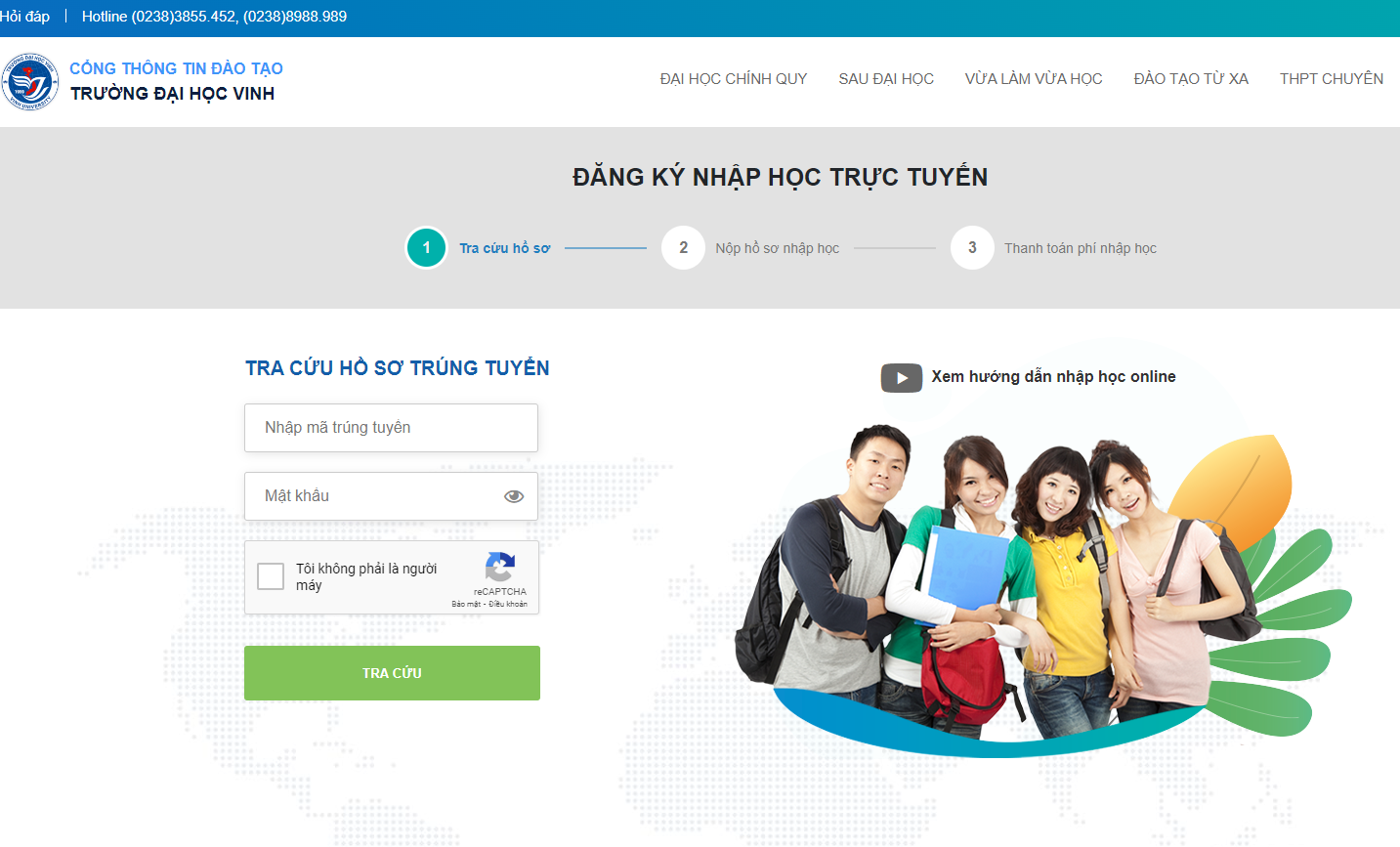Select step 3 circle 'Thanh toán phí nhập học'
The height and width of the screenshot is (847, 1400).
(x=972, y=248)
